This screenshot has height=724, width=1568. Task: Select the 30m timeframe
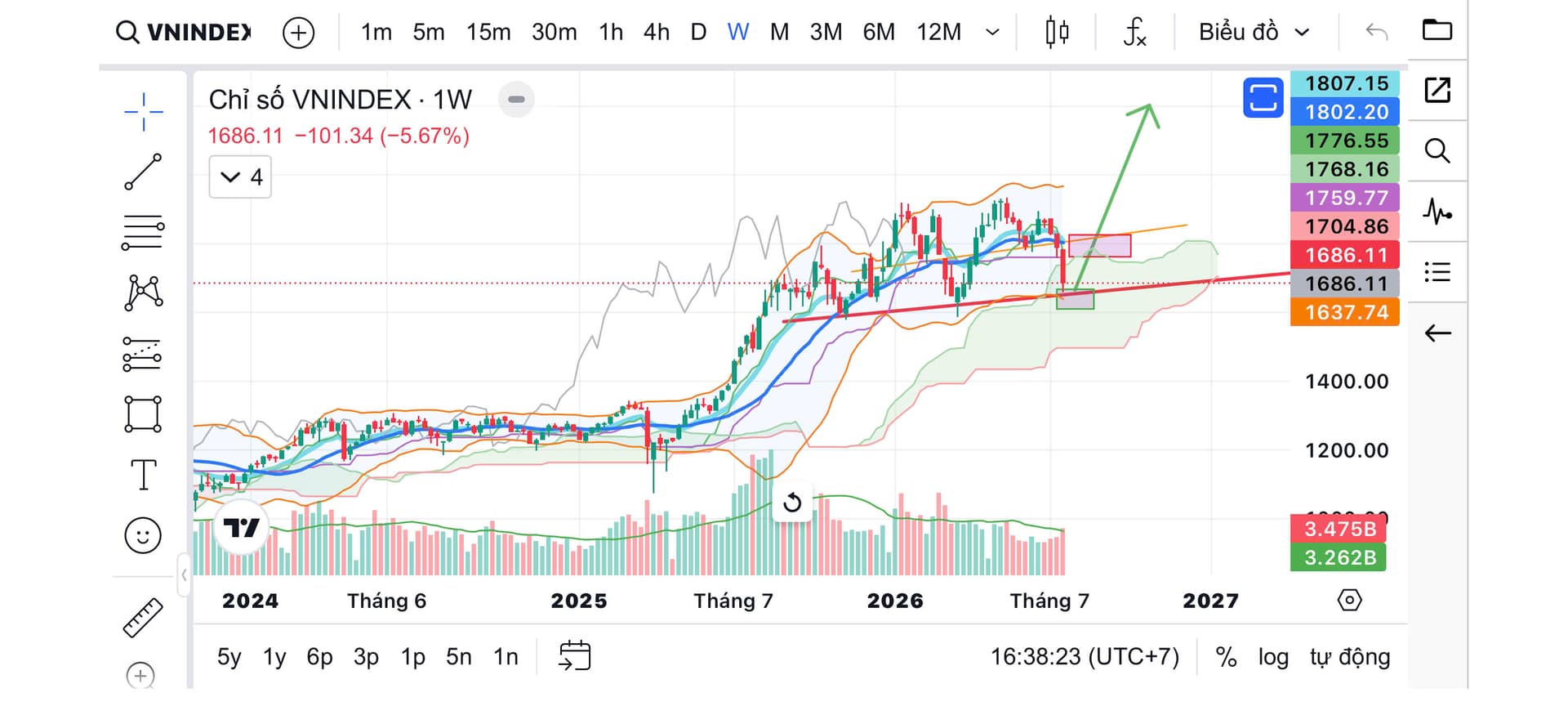click(554, 32)
